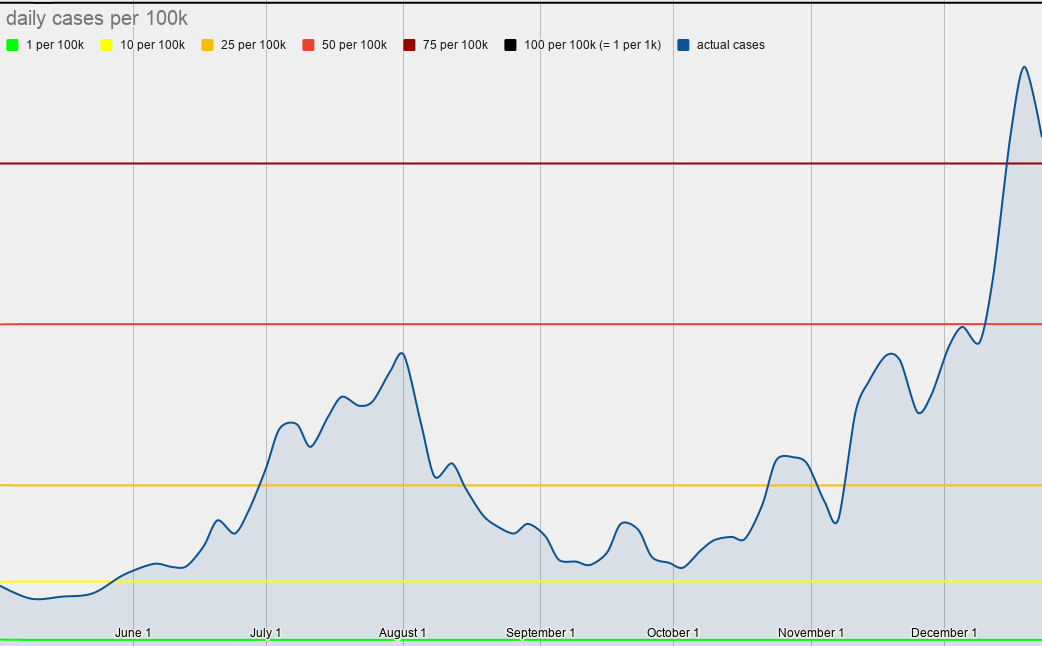Screen dimensions: 1042x646
Task: Click the green 1 per 100k legend swatch
Action: tap(12, 45)
